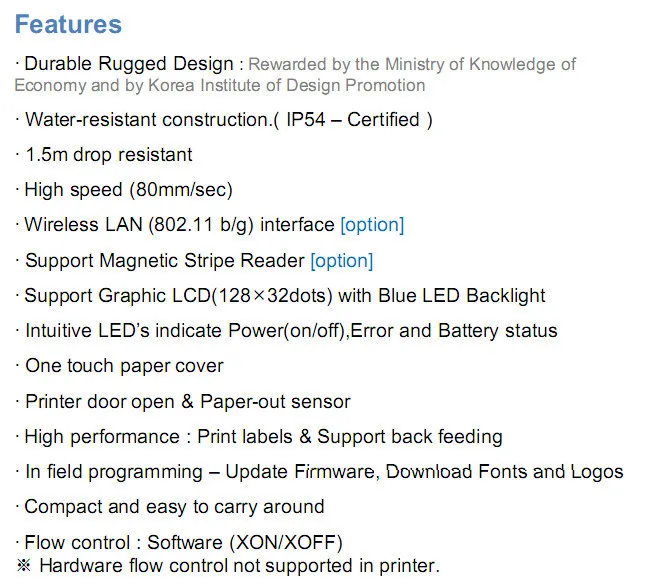The height and width of the screenshot is (584, 656).
Task: Click the "High performance : Print labels" line
Action: [x=263, y=437]
